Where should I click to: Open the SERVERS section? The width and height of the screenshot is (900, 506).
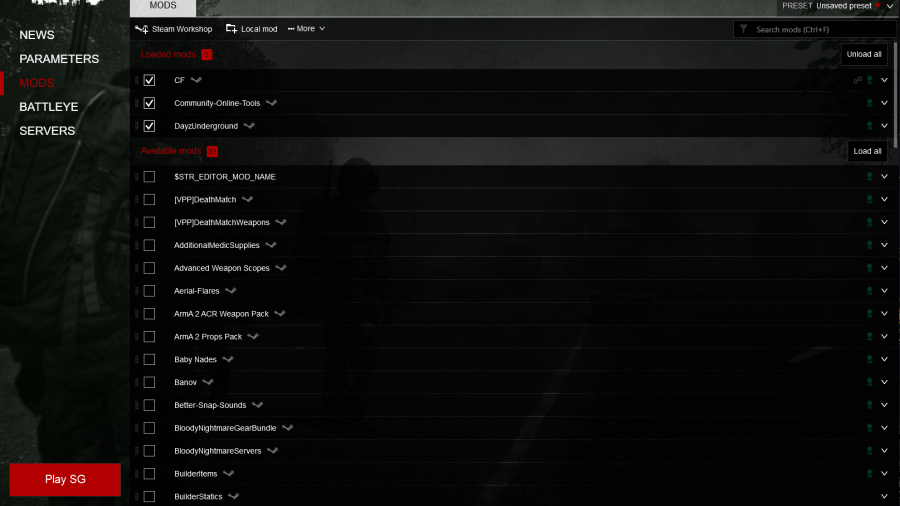coord(47,131)
